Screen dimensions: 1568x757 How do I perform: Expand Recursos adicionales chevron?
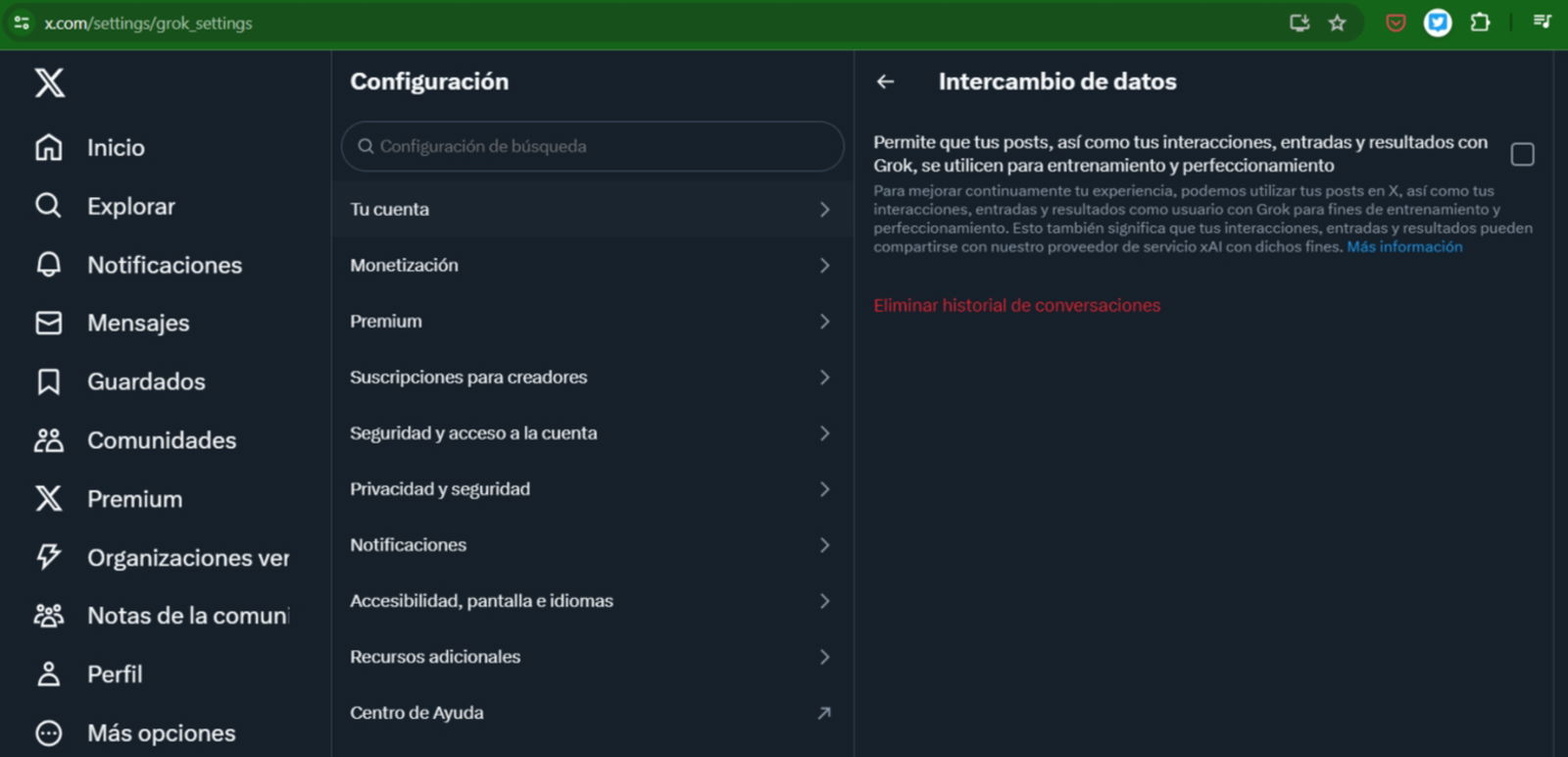point(824,656)
